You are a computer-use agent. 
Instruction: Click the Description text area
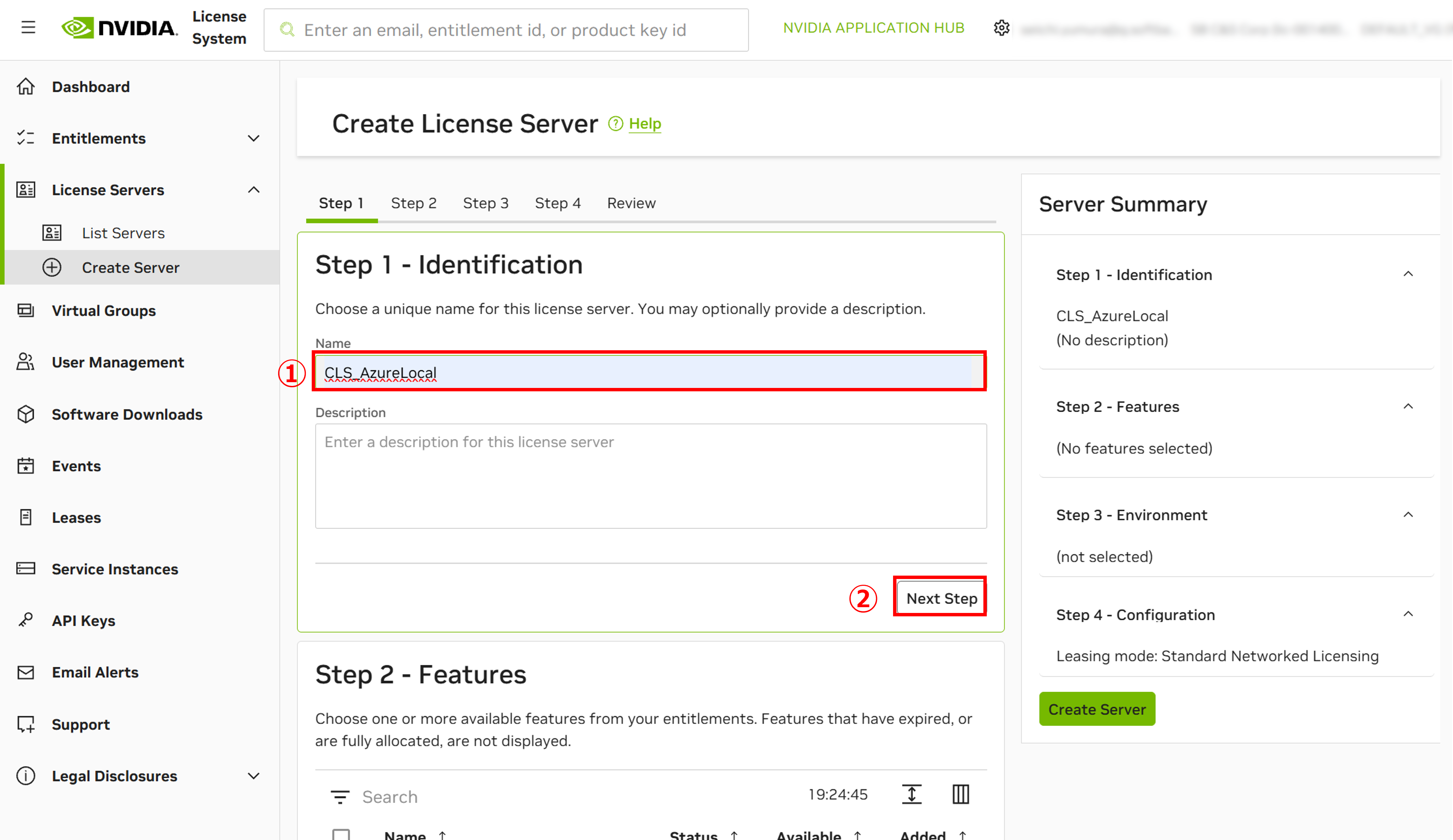[650, 476]
